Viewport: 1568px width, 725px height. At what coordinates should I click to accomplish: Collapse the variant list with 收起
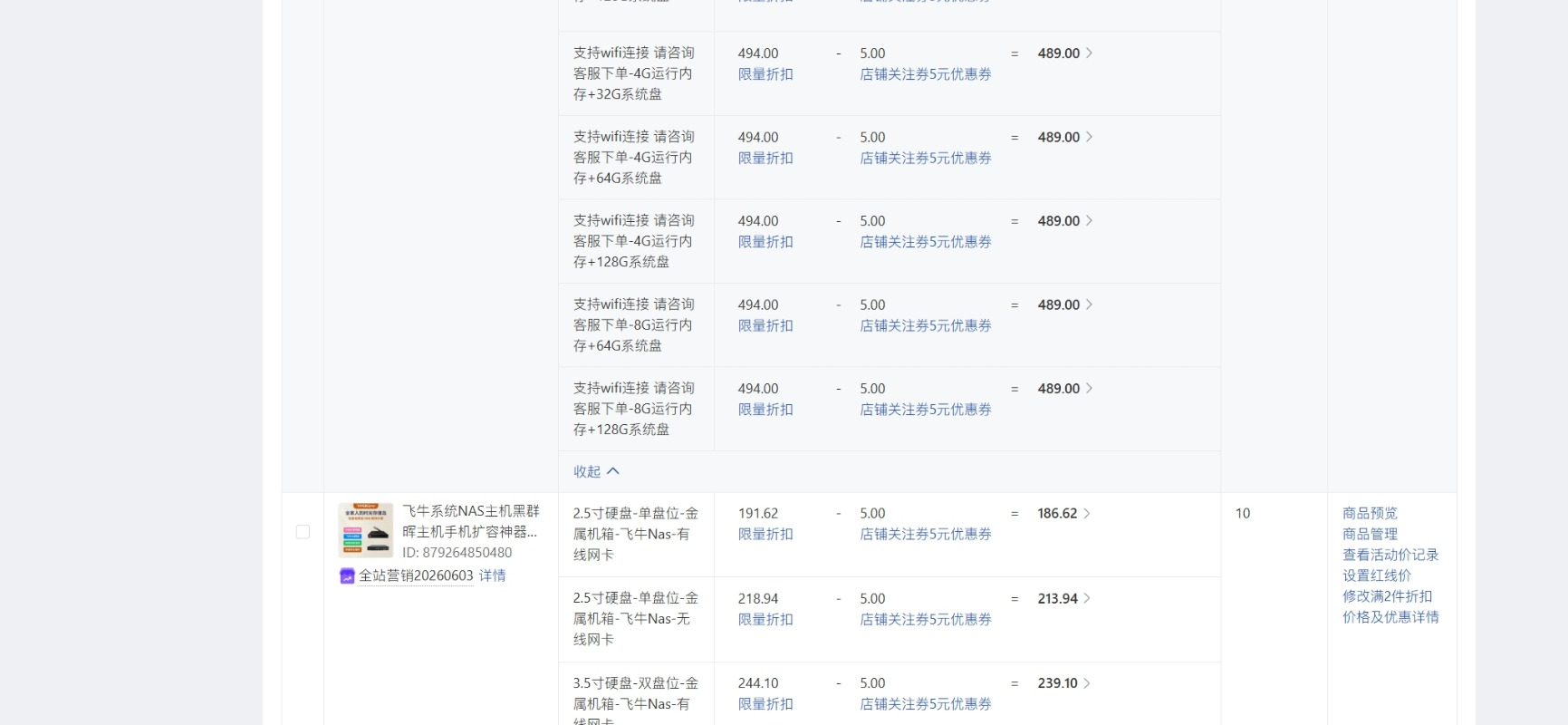596,471
